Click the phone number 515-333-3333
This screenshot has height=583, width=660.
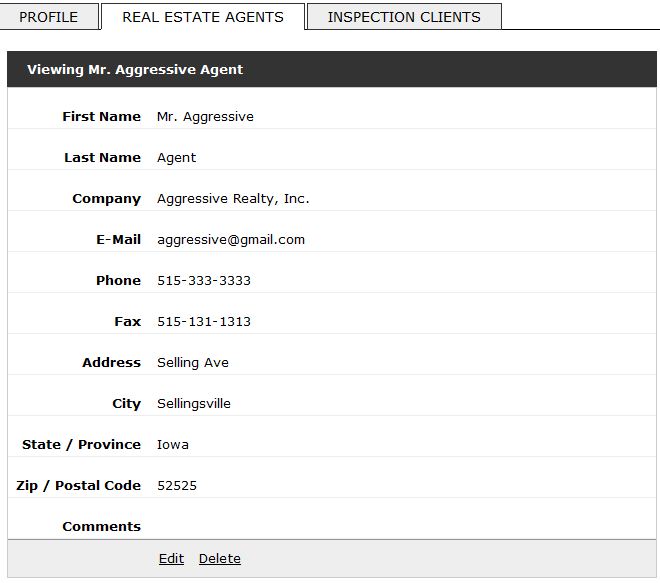click(204, 280)
